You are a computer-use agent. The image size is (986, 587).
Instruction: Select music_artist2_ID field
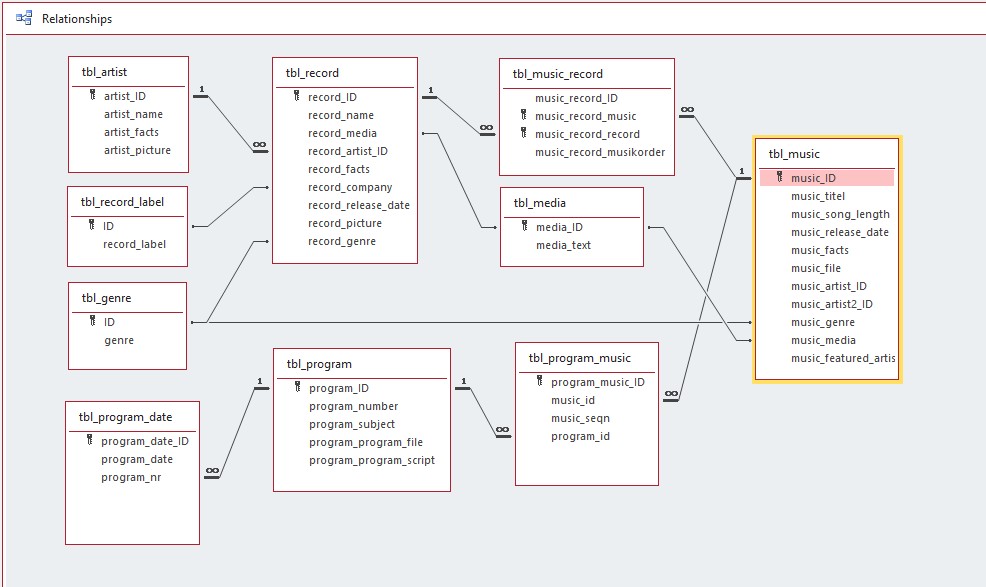coord(831,305)
